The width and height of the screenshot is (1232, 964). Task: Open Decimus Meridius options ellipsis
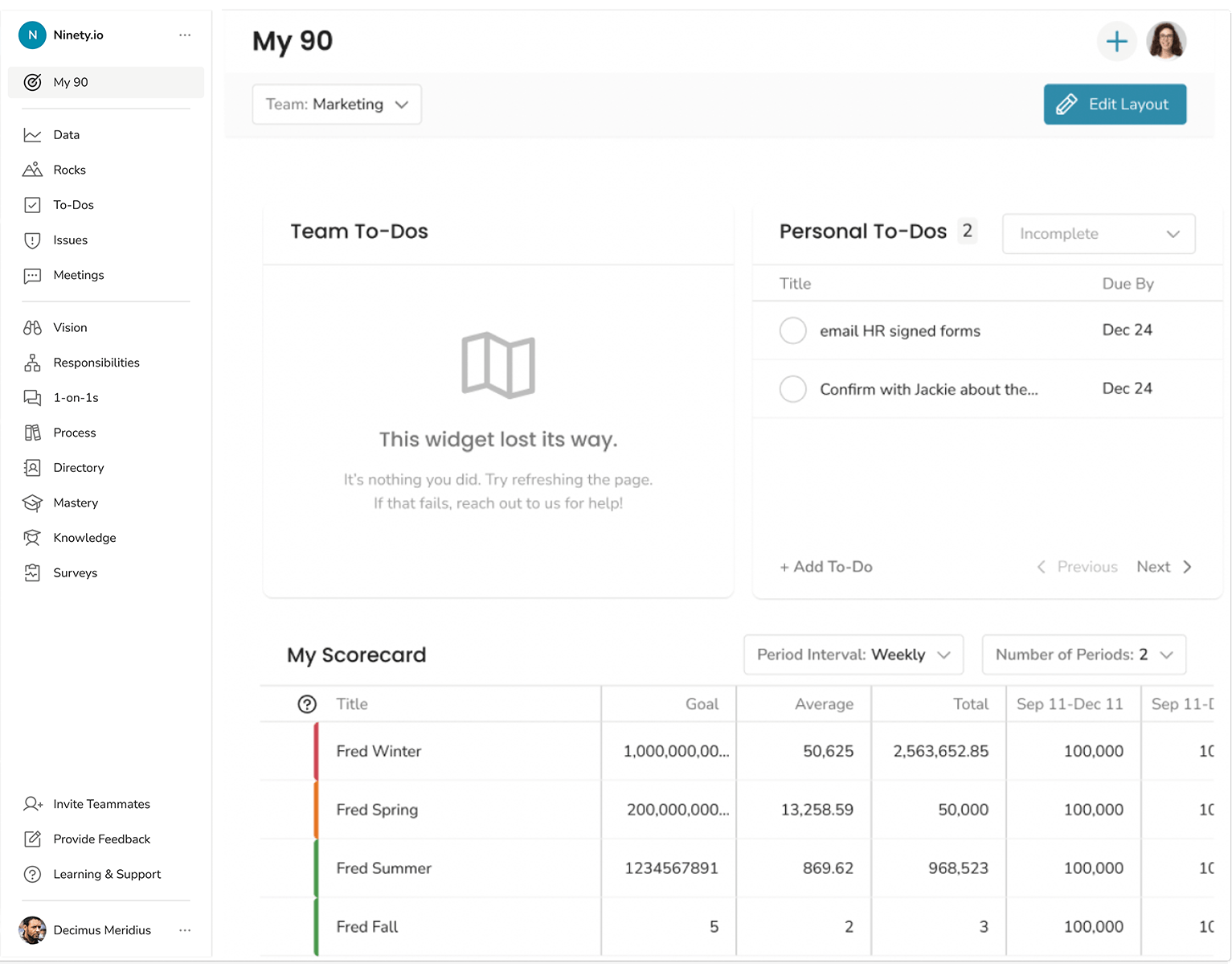coord(185,930)
